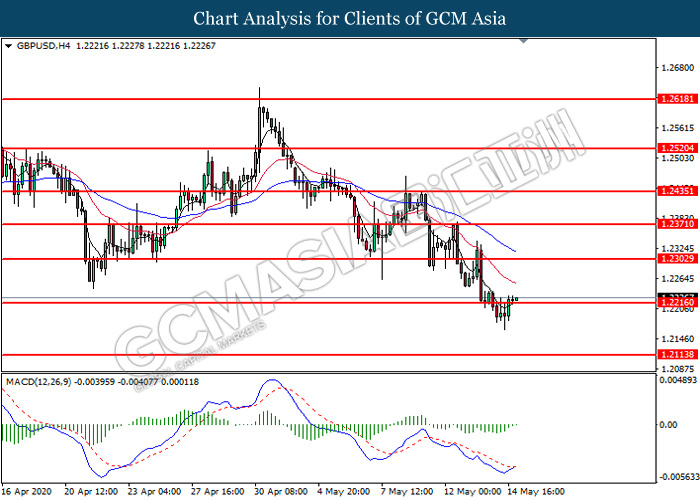Image resolution: width=700 pixels, height=500 pixels.
Task: Select the 1.21138 red price label
Action: (x=677, y=354)
